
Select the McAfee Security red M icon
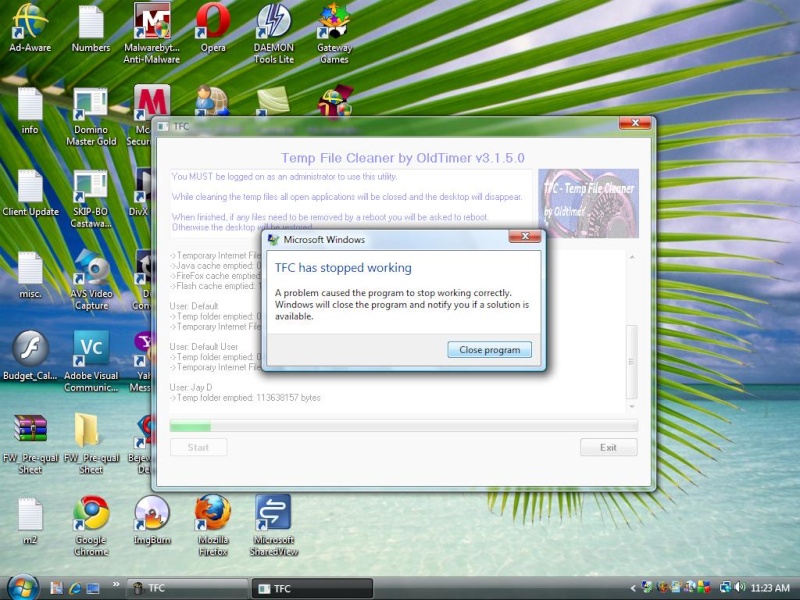pyautogui.click(x=152, y=100)
